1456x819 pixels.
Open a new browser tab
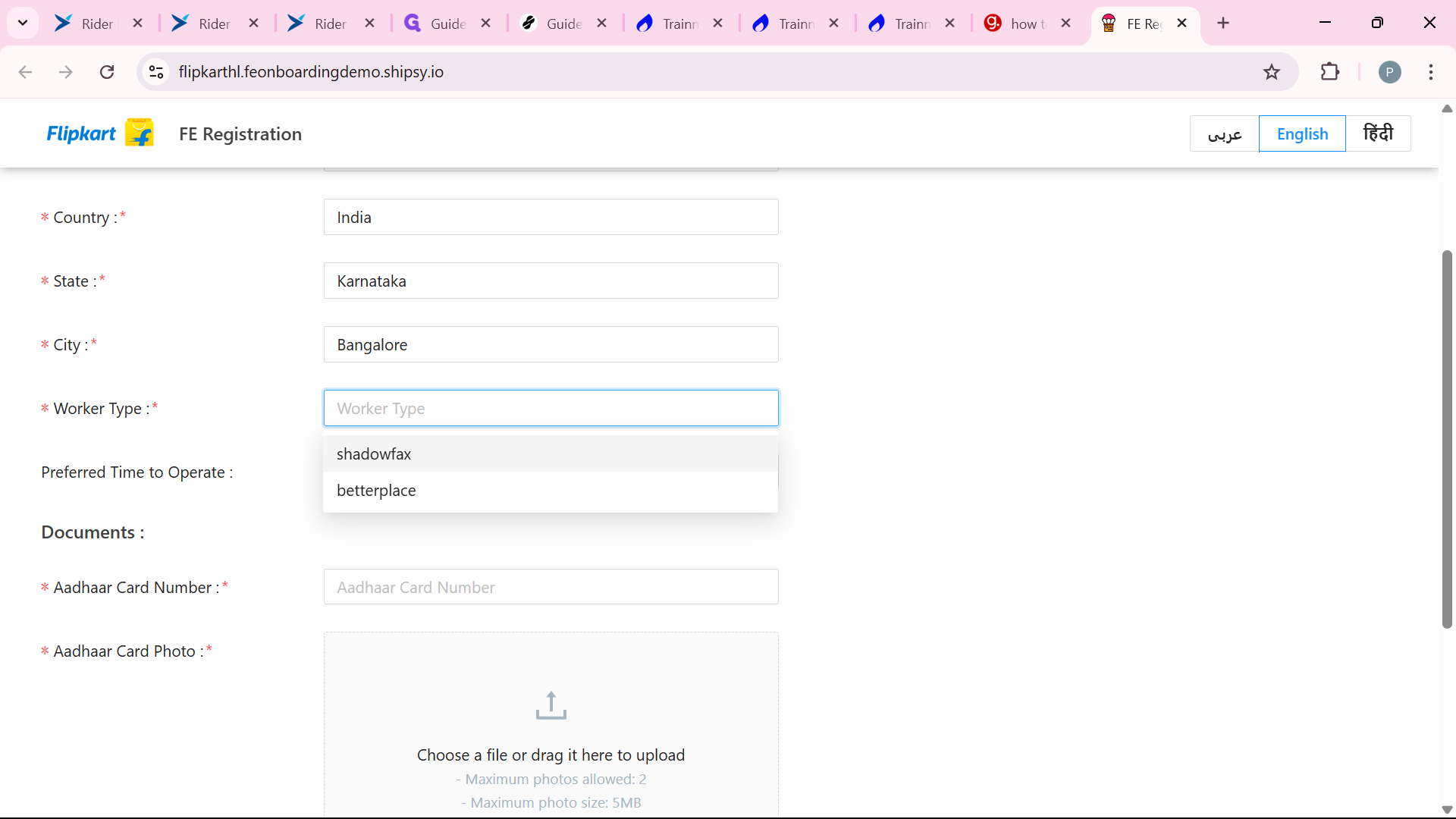[x=1223, y=23]
